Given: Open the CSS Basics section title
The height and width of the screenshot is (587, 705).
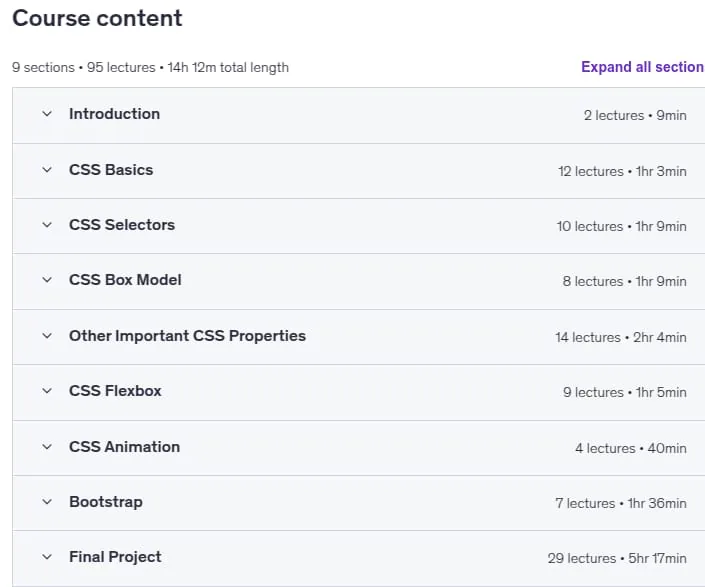Looking at the screenshot, I should [111, 170].
